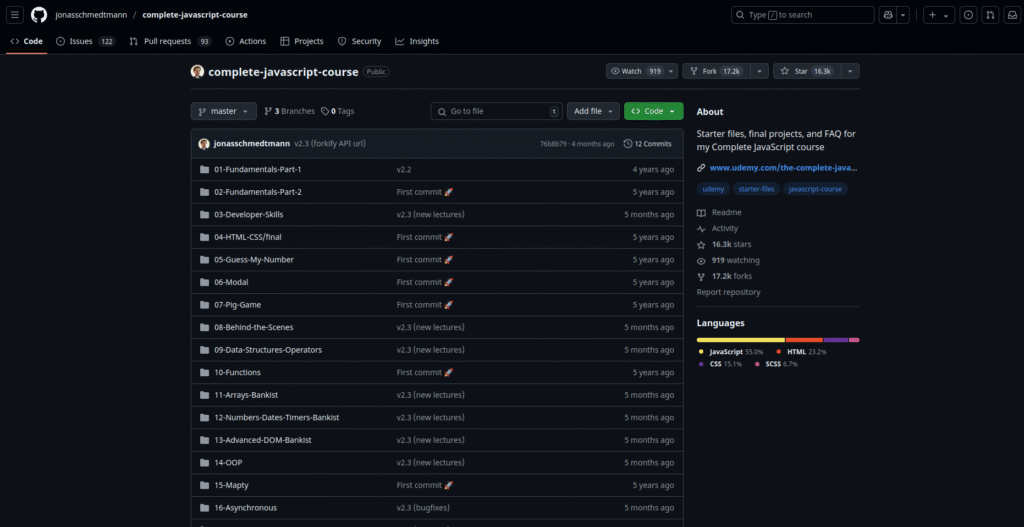Screen dimensions: 1024x527
Task: Click folder icon of 02-Fundamentals-Part-2
Action: pos(204,192)
